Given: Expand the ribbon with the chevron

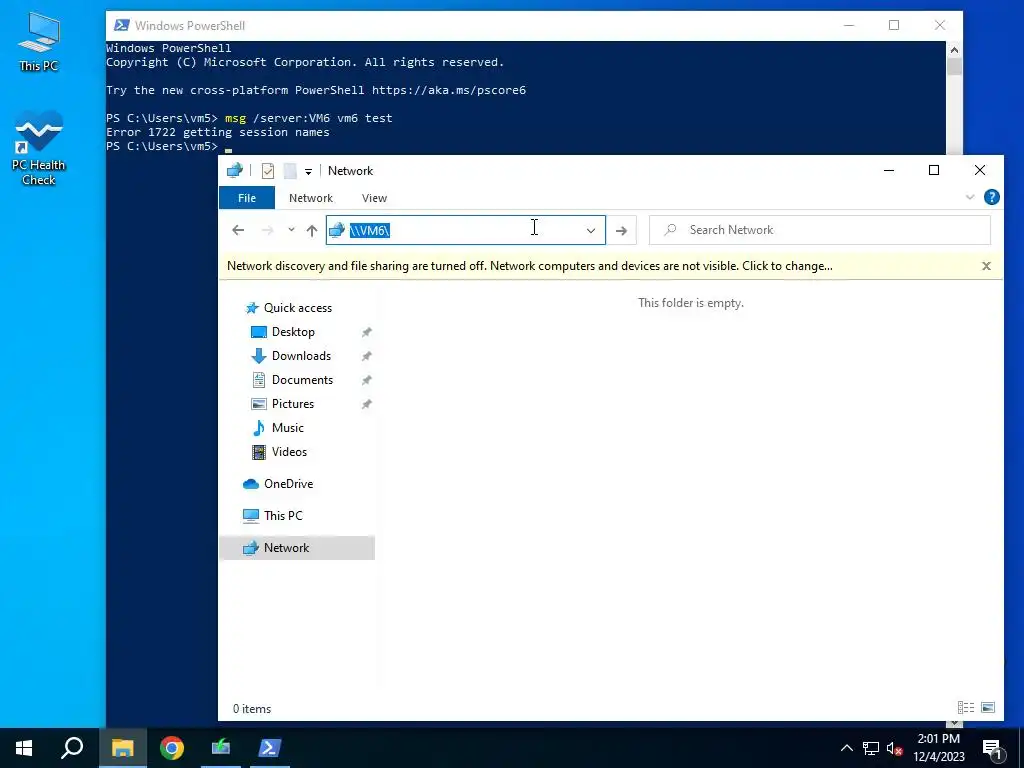Looking at the screenshot, I should 970,197.
